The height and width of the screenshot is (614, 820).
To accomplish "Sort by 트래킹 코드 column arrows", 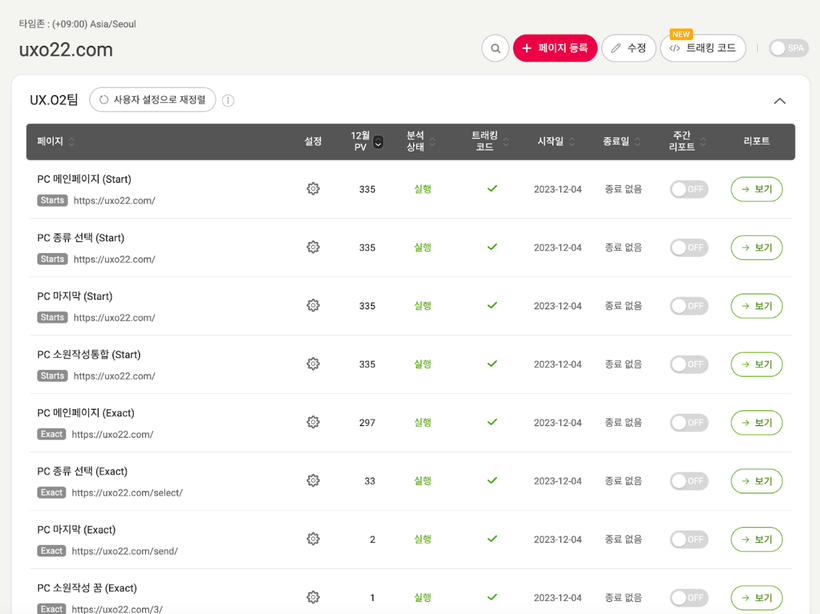I will pos(506,141).
